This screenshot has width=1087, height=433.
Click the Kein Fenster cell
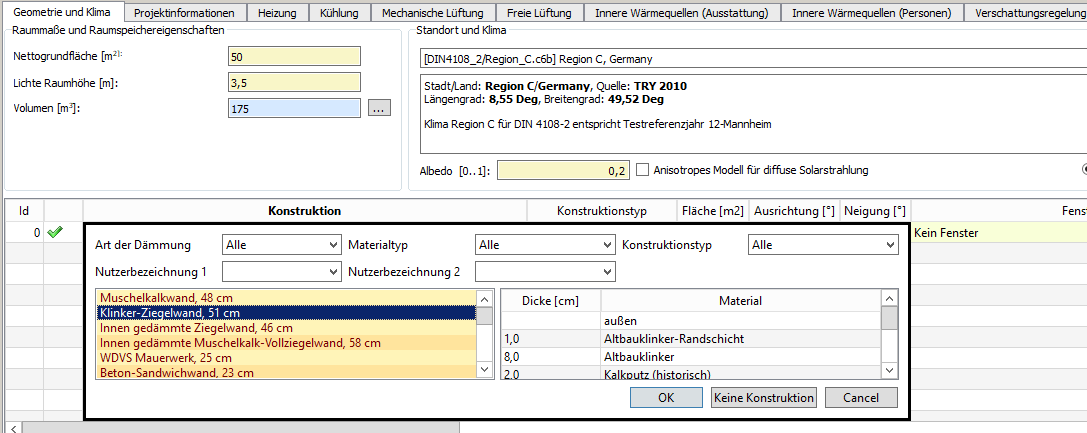point(999,233)
